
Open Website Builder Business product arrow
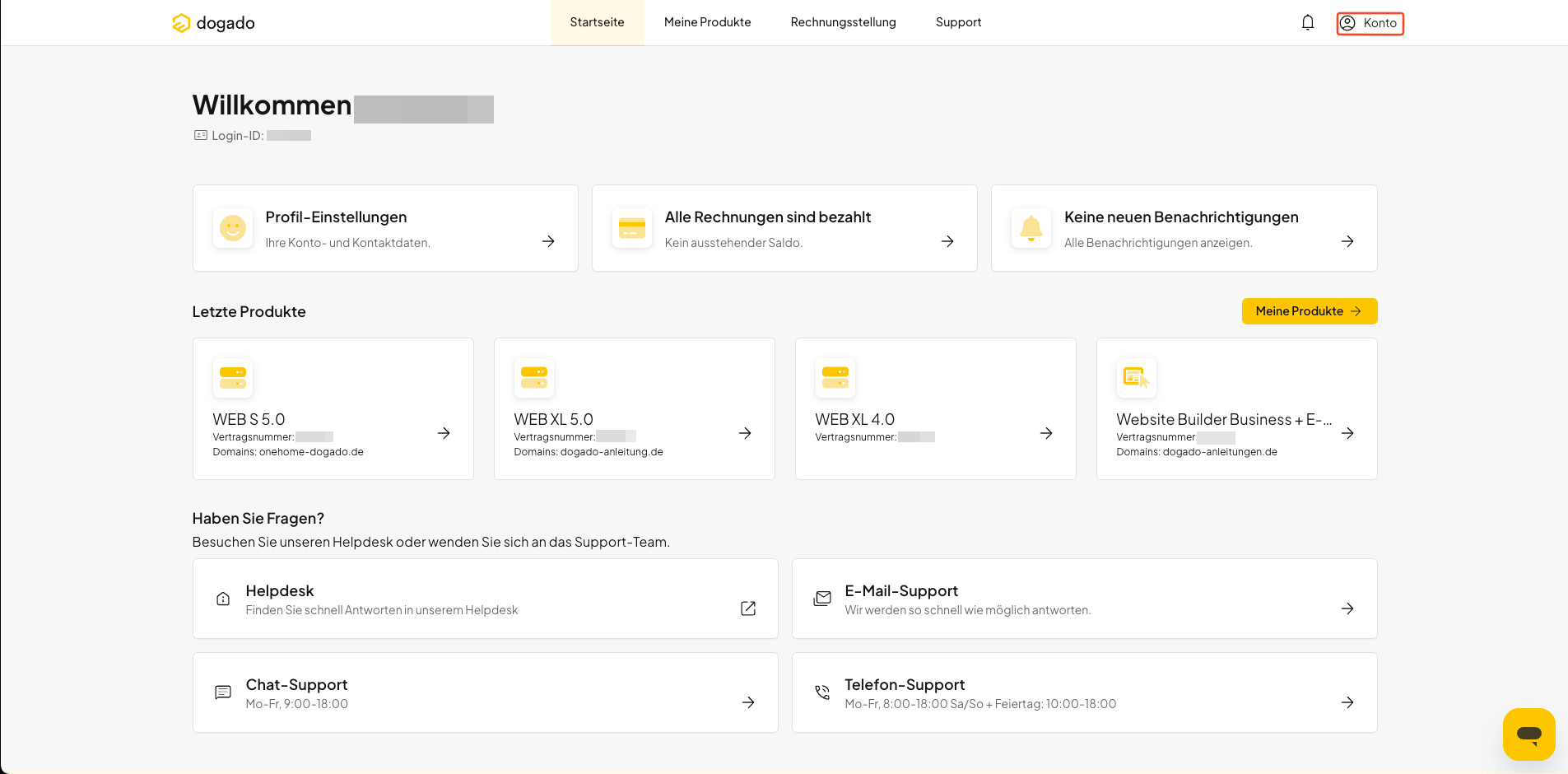click(1347, 433)
